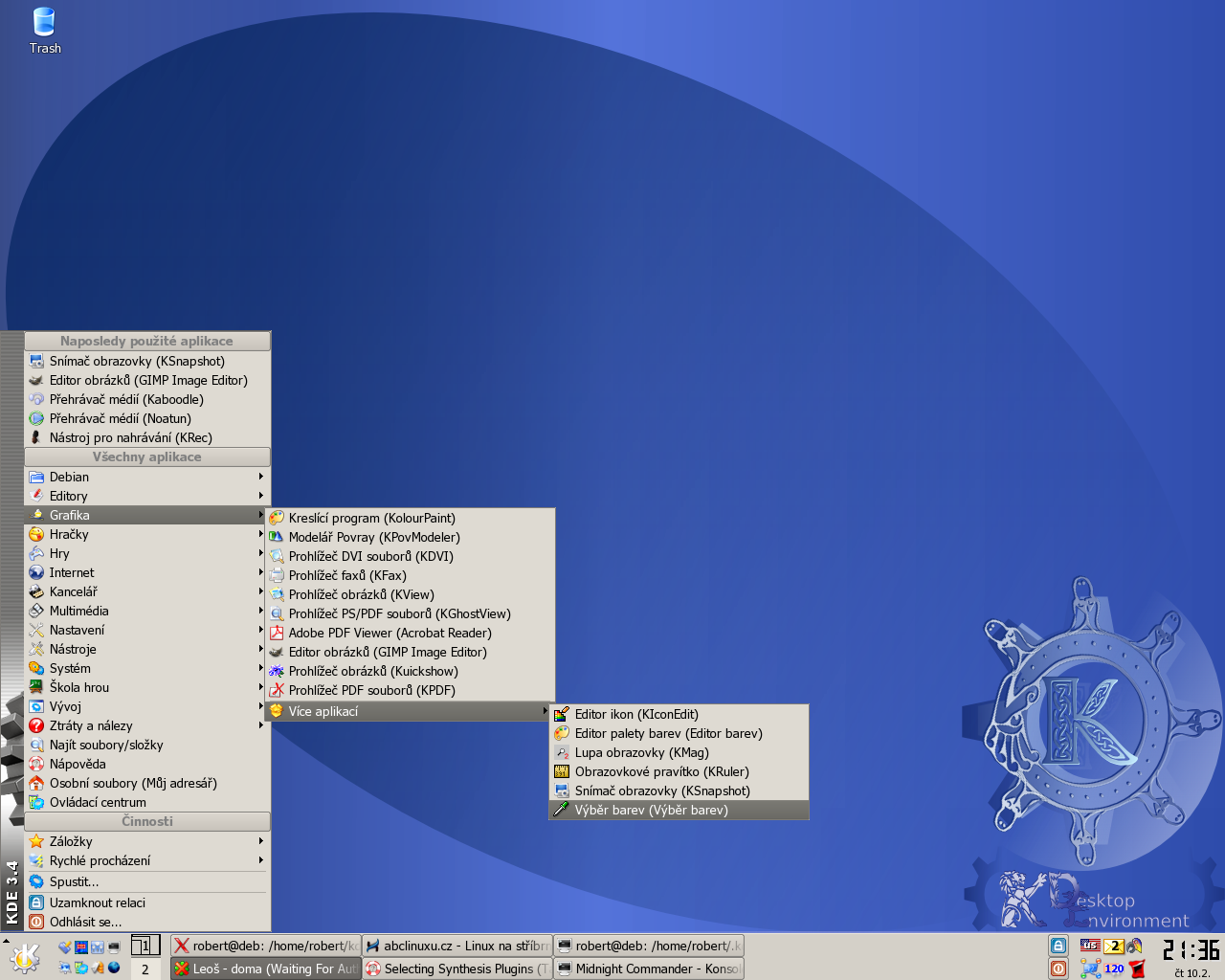Click the red logout power icon on the panel
The image size is (1225, 980).
pos(1058,969)
